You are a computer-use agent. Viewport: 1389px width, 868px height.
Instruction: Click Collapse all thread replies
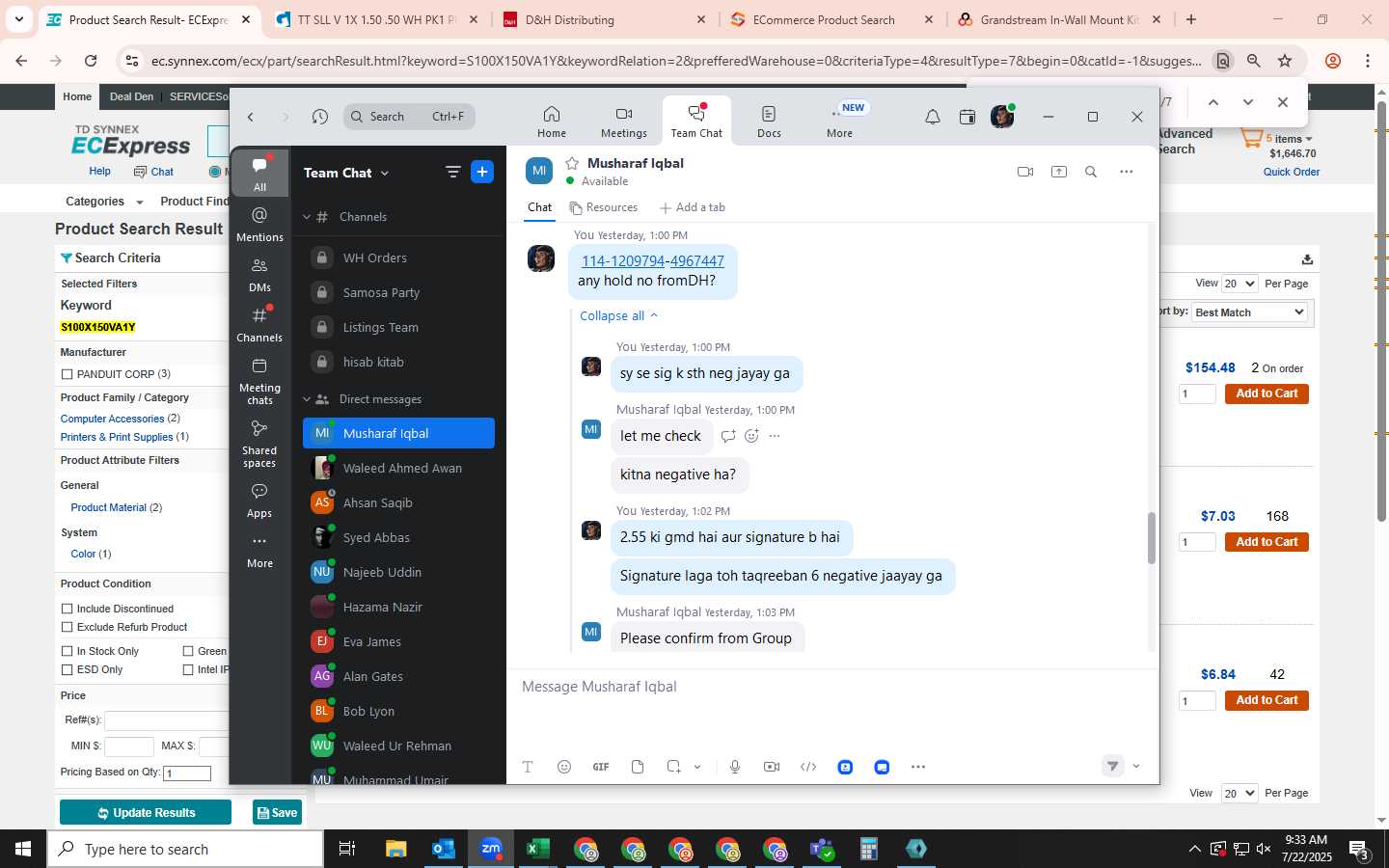618,315
